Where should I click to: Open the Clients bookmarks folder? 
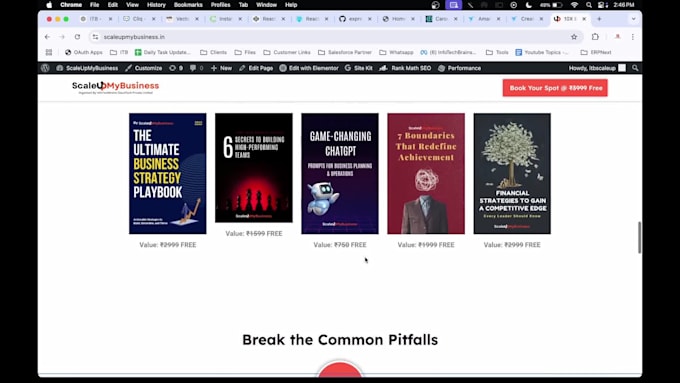pos(213,52)
